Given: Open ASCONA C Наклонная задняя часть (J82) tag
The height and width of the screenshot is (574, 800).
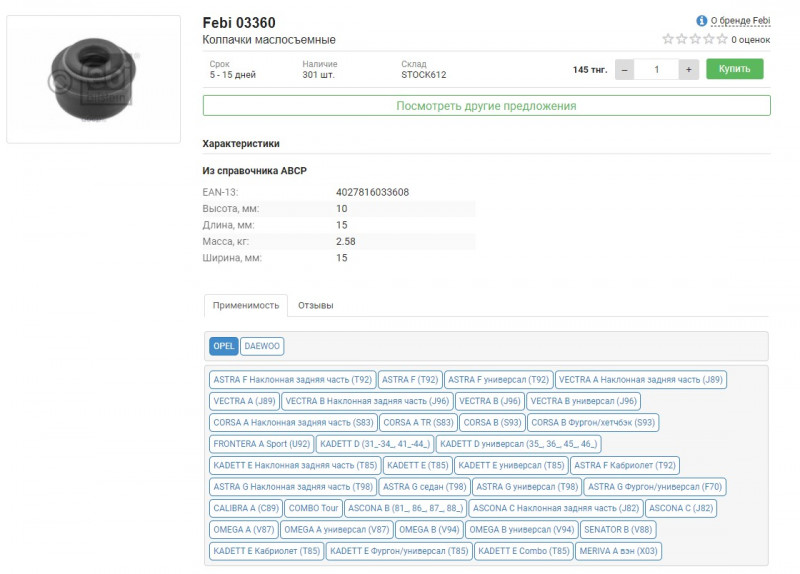Looking at the screenshot, I should point(556,508).
